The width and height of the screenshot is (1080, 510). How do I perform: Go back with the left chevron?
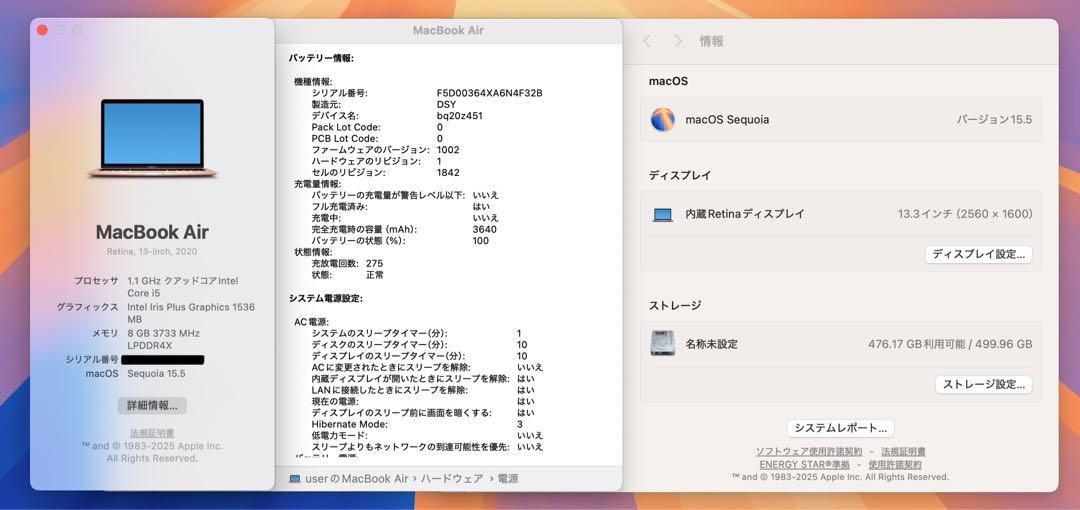pos(647,41)
